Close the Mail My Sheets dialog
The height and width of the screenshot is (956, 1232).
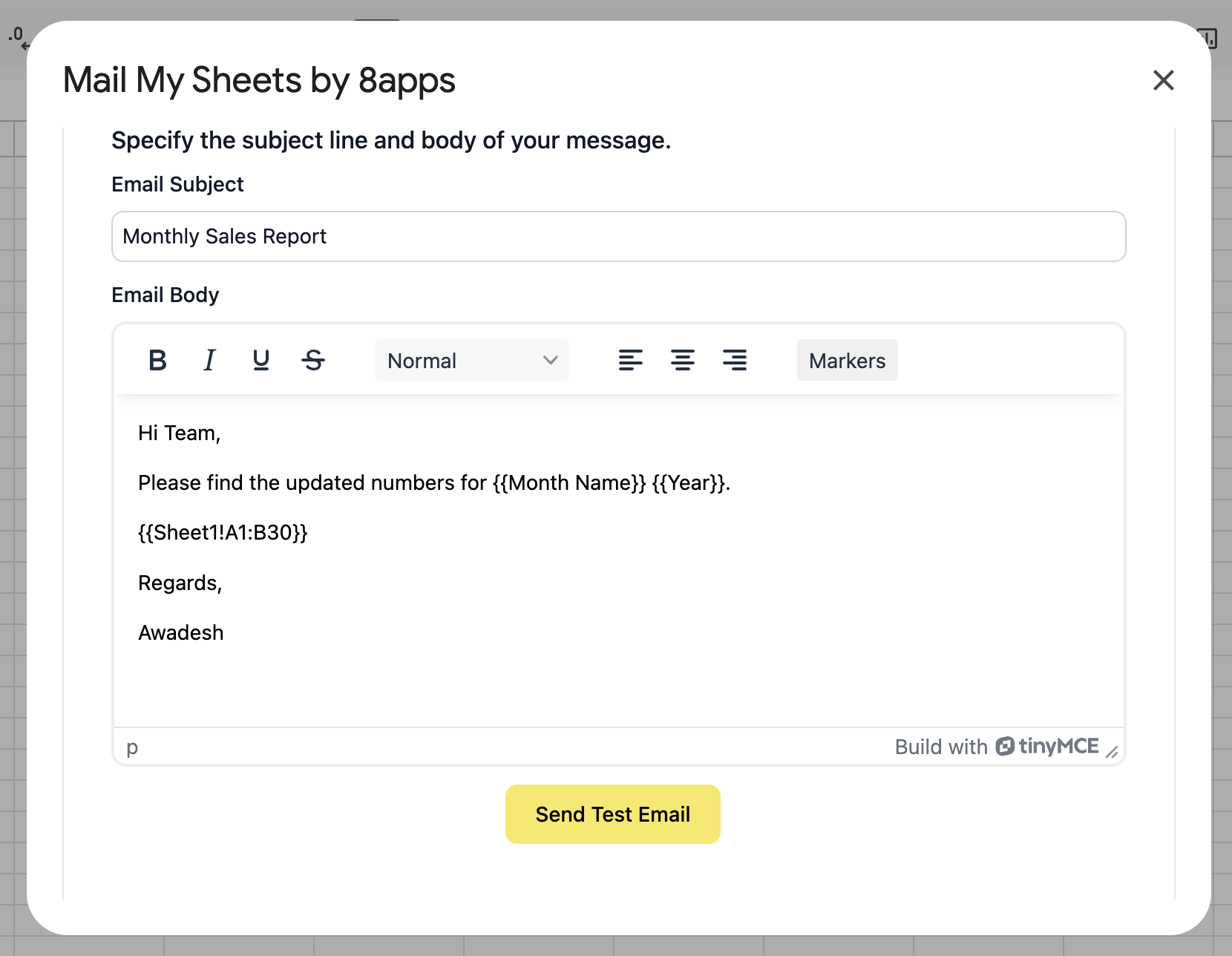tap(1163, 80)
